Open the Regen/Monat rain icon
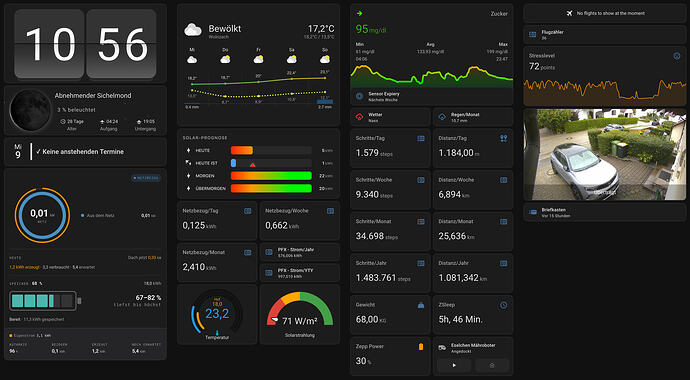Viewport: 690px width, 380px height. [x=442, y=117]
